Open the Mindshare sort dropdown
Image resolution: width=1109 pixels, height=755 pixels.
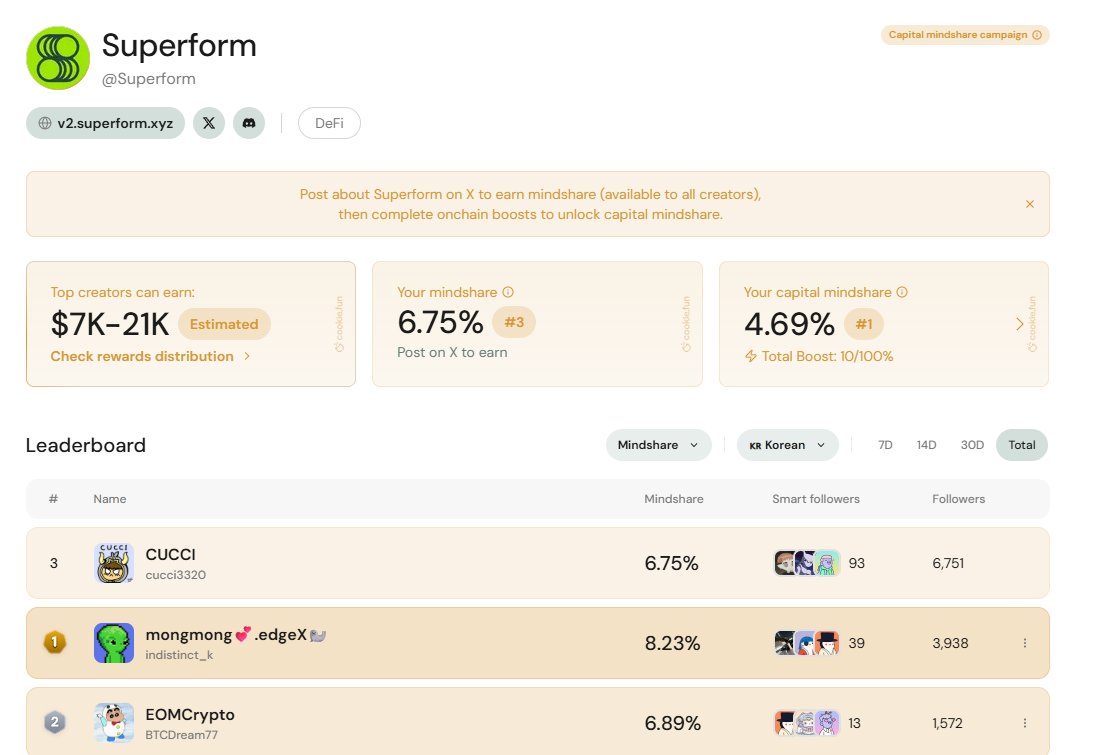pos(658,444)
